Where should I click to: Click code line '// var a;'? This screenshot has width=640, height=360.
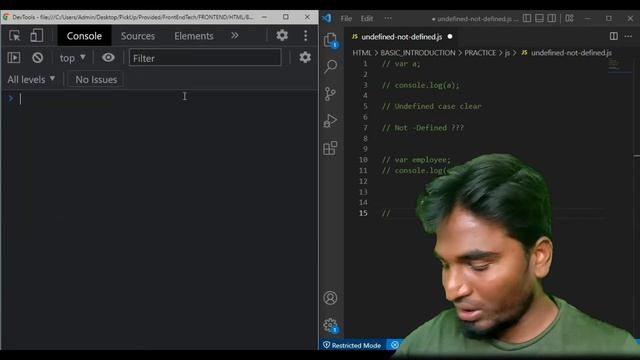coord(401,64)
